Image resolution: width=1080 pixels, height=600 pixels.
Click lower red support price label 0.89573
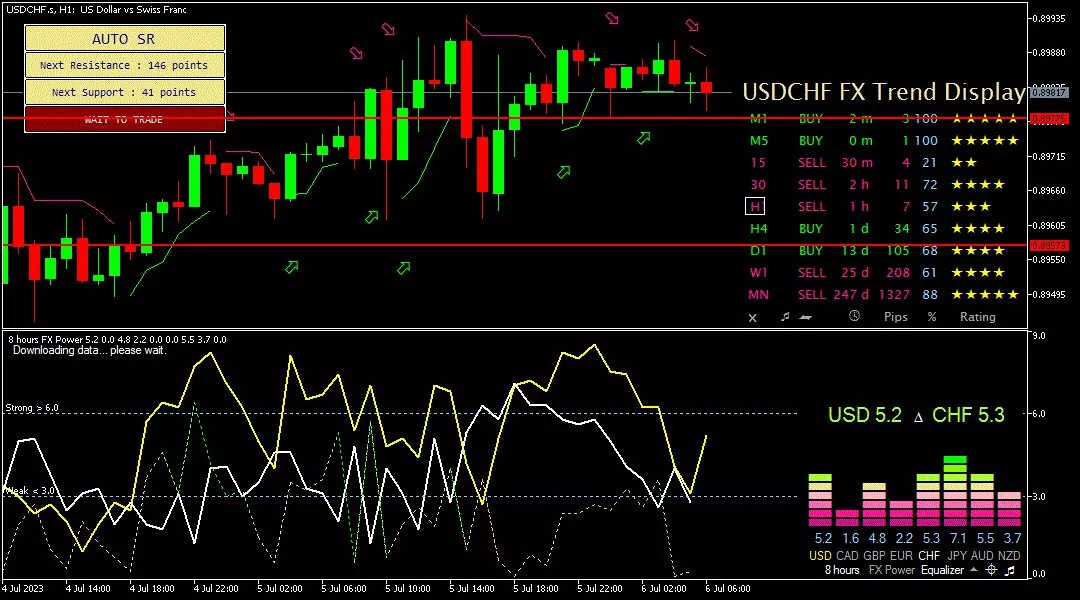(x=1049, y=245)
